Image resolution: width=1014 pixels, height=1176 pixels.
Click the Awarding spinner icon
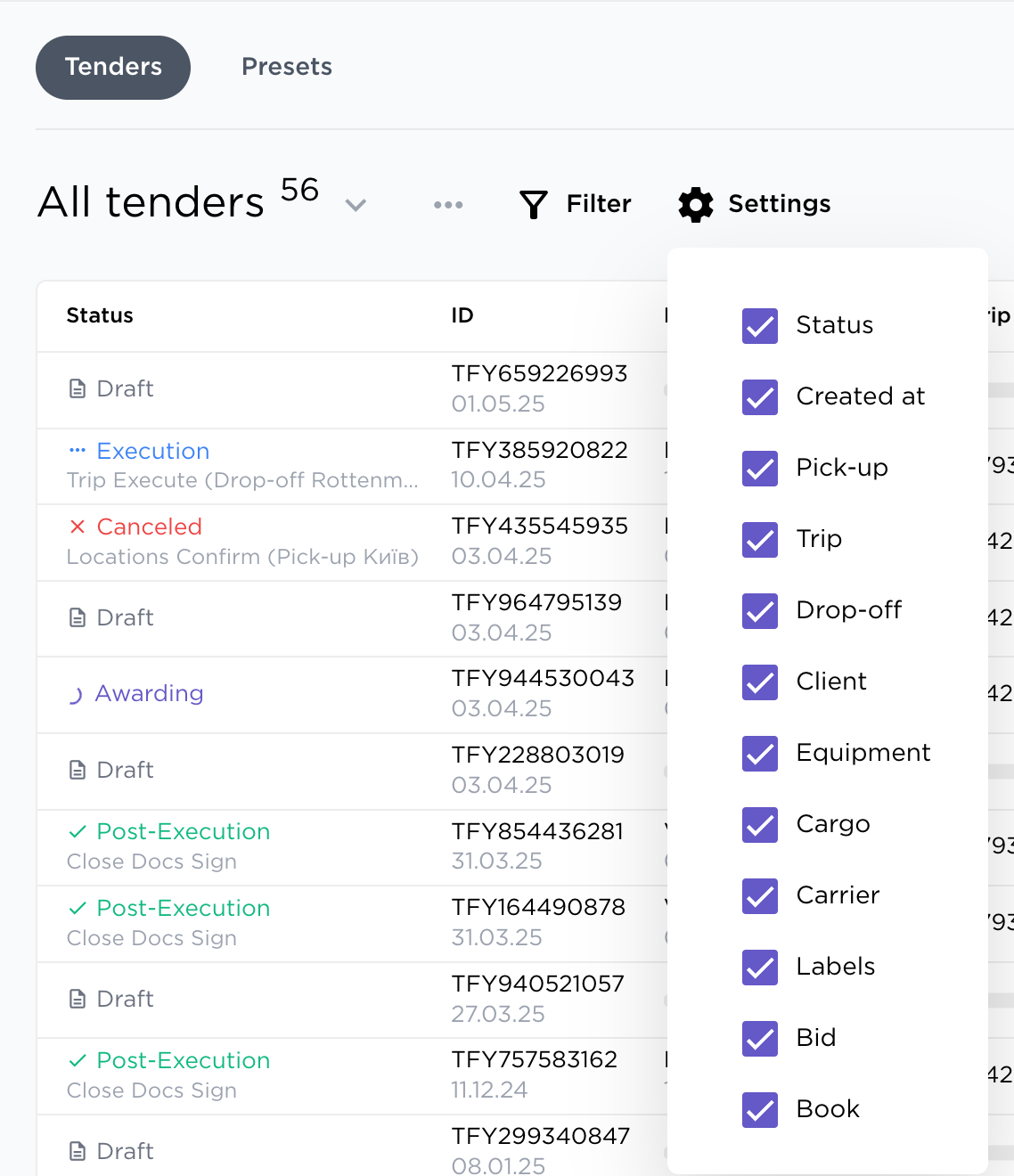pos(77,695)
